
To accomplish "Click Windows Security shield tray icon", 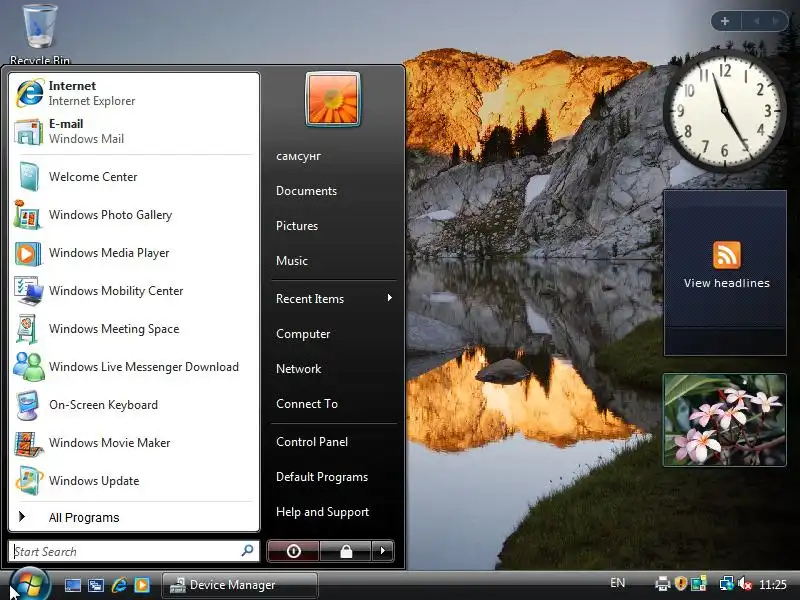I will [x=681, y=583].
